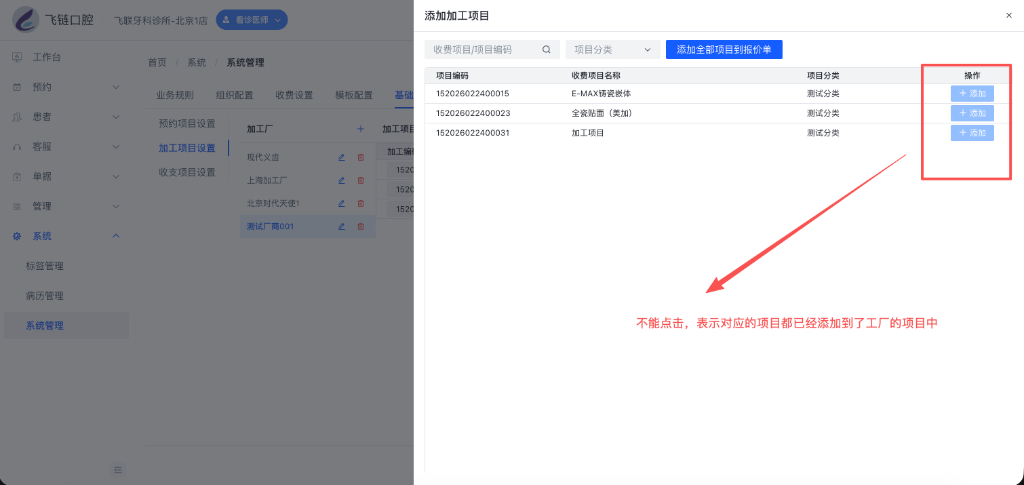This screenshot has height=485, width=1024.
Task: Open the 看诊医师 role dropdown
Action: click(251, 20)
